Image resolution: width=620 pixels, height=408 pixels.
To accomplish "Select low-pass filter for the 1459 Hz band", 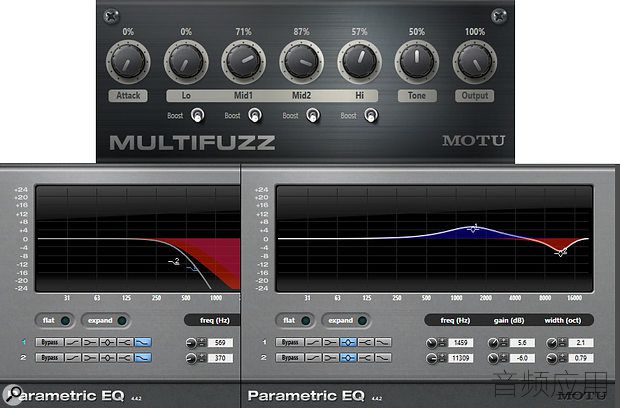I will point(383,342).
